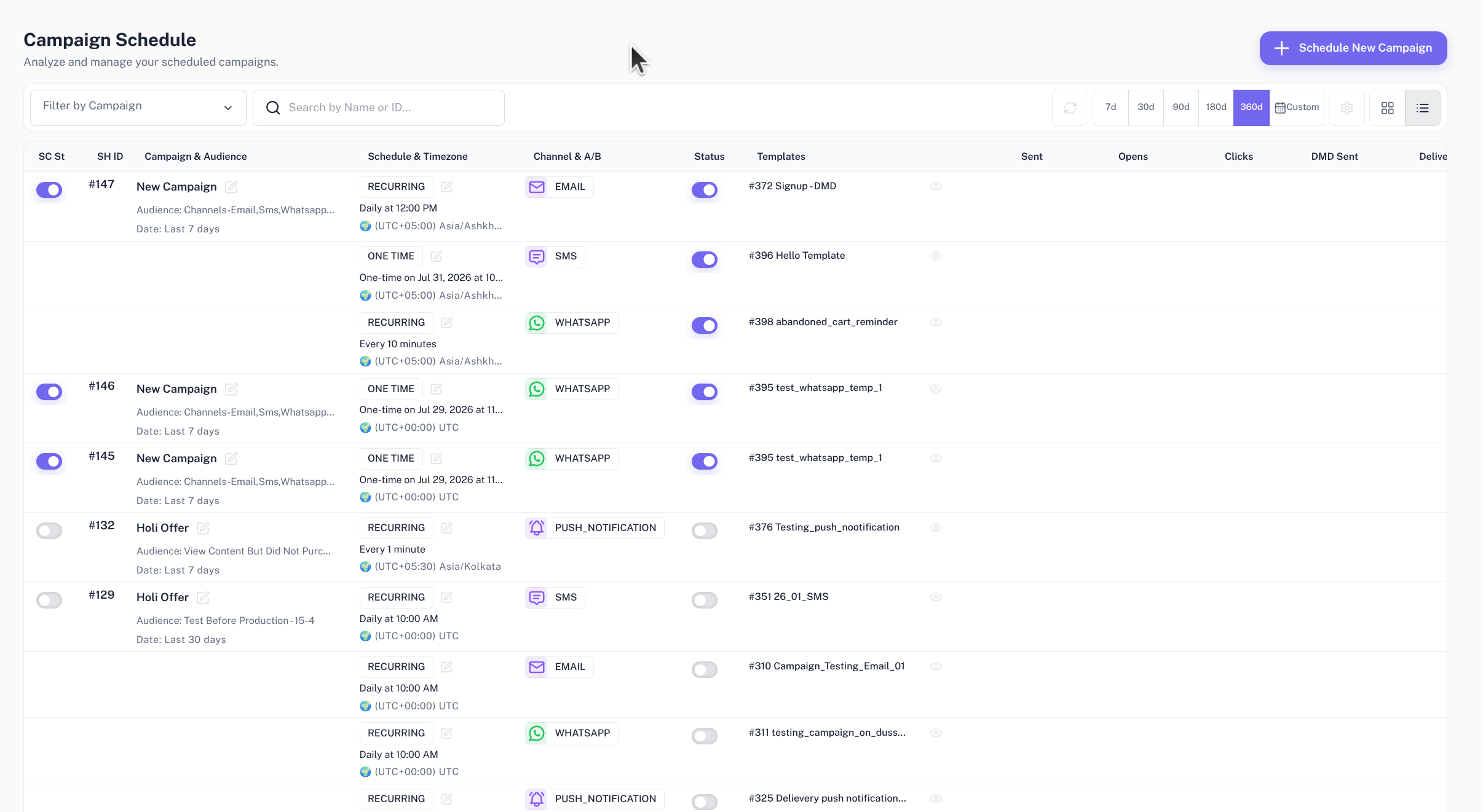Viewport: 1483px width, 812px height.
Task: Click the (UTC+05:30) Asia/Kolkata timezone text
Action: (x=437, y=567)
